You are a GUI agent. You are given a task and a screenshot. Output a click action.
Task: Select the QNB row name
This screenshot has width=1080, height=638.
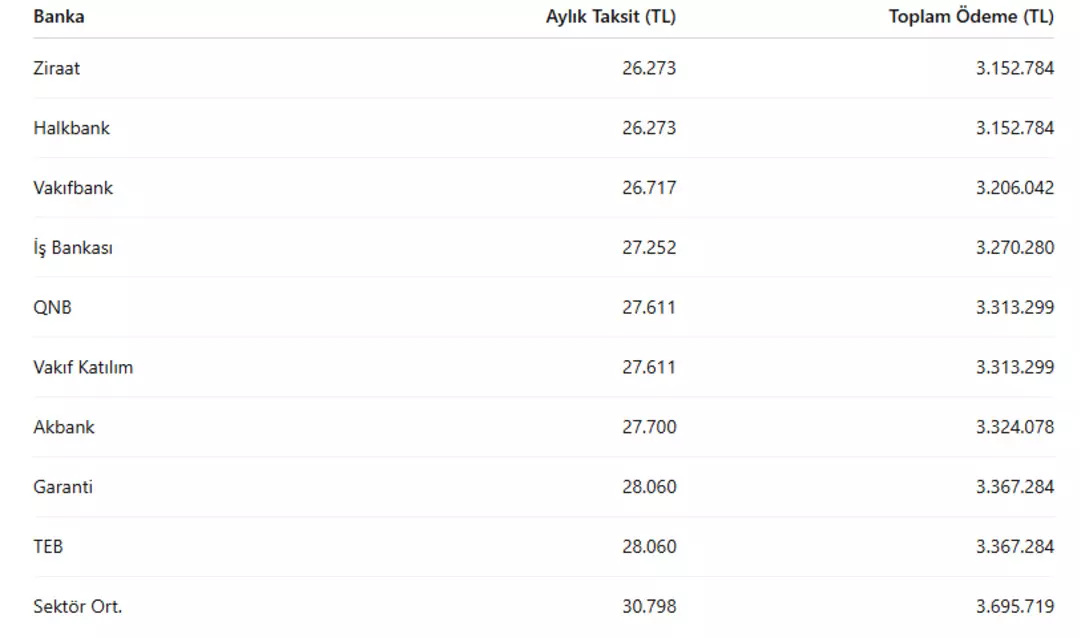tap(52, 307)
